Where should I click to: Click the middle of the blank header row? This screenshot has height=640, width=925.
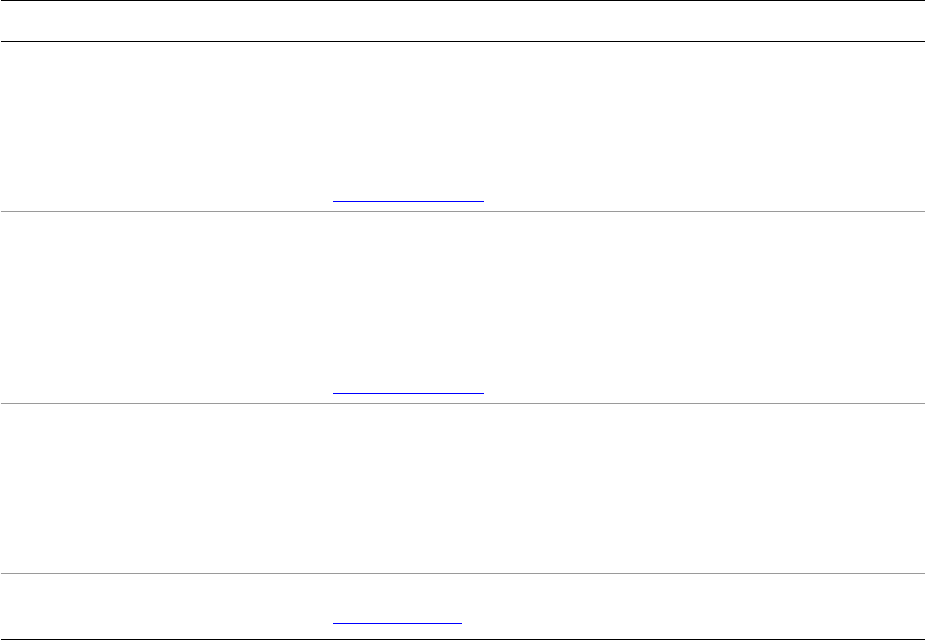(462, 21)
